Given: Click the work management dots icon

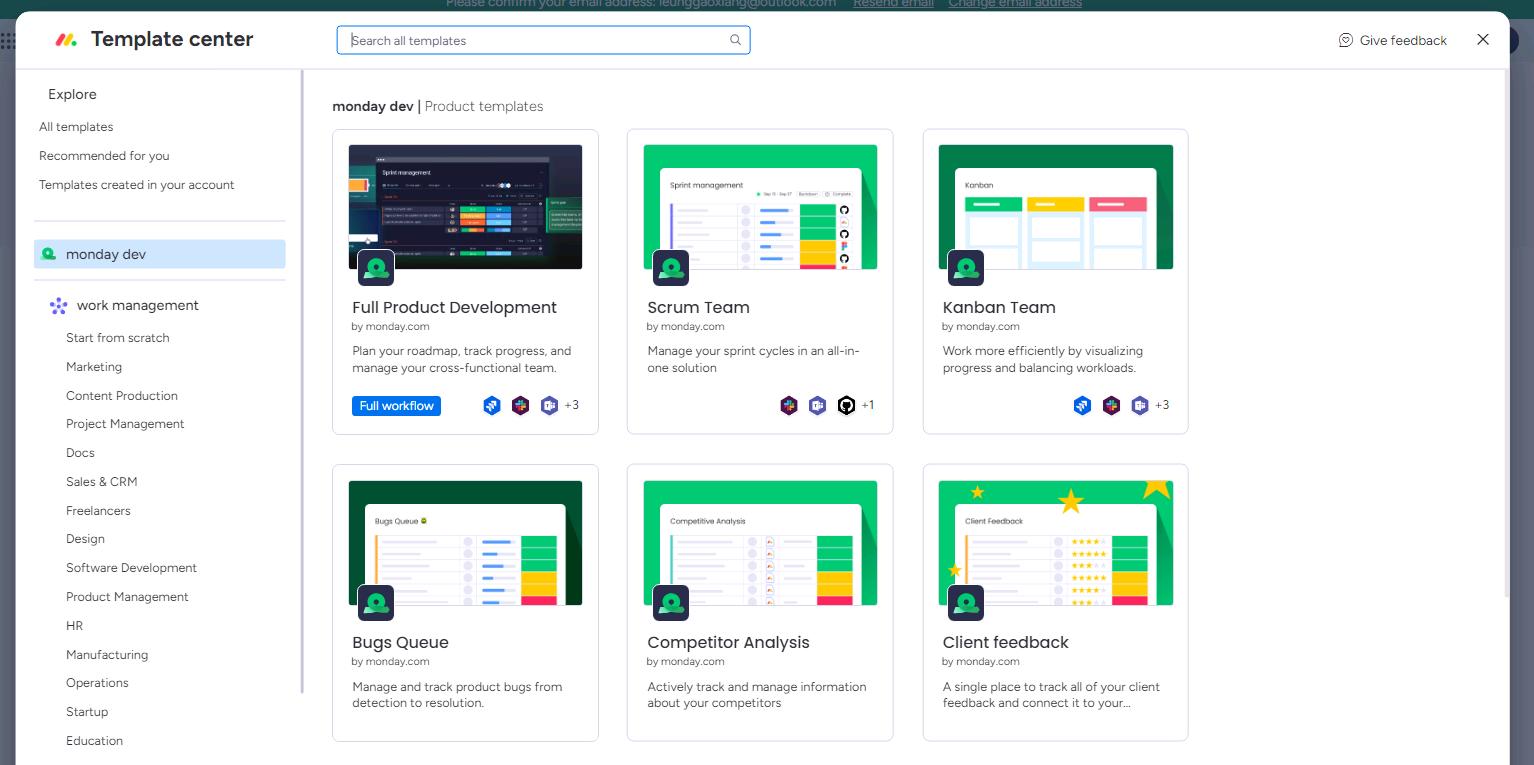Looking at the screenshot, I should coord(58,306).
